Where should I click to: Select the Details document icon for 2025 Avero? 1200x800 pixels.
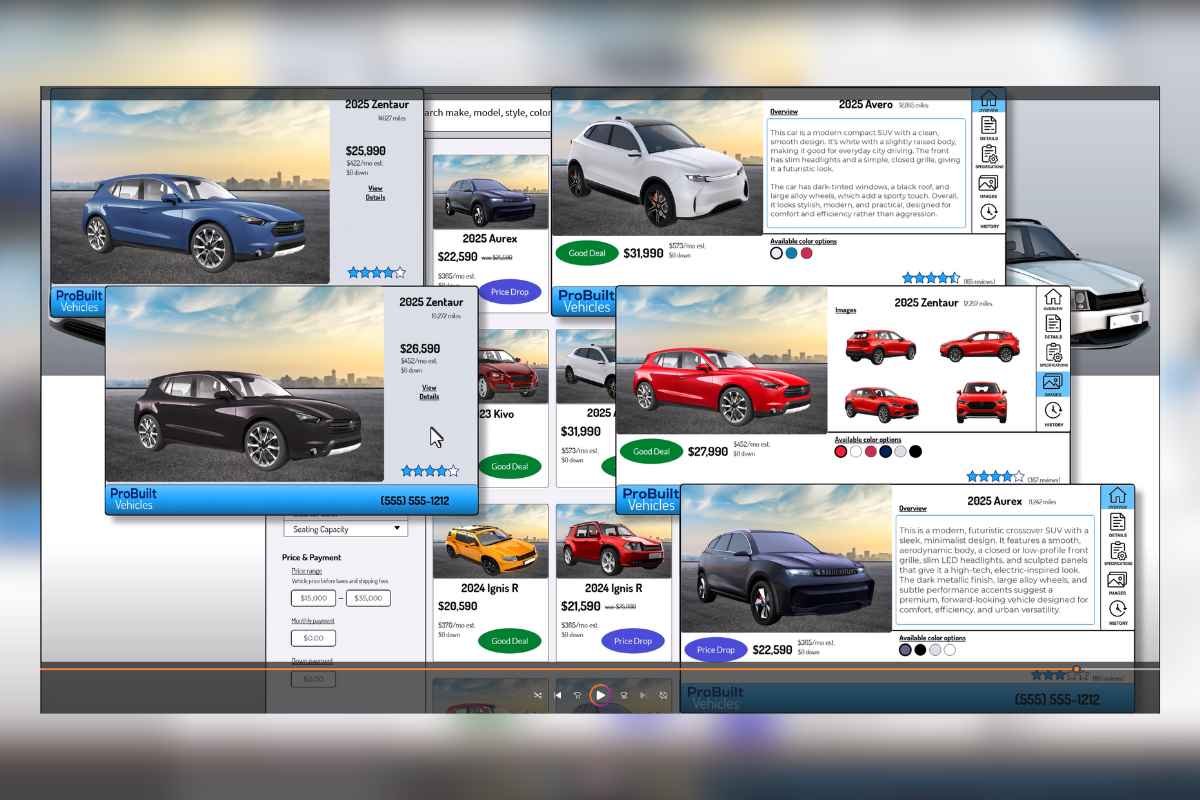(x=990, y=124)
